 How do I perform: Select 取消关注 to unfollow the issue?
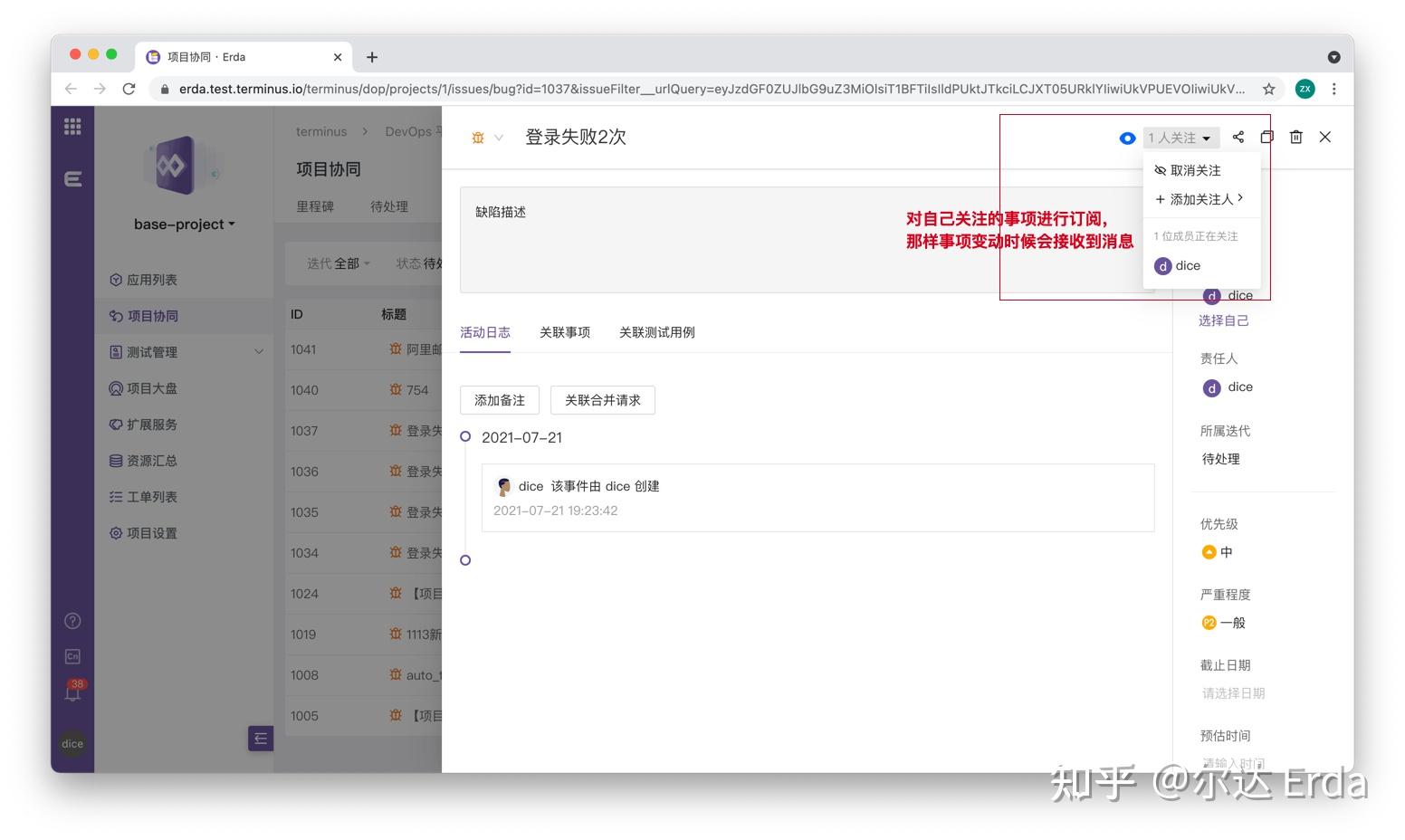pos(1194,170)
